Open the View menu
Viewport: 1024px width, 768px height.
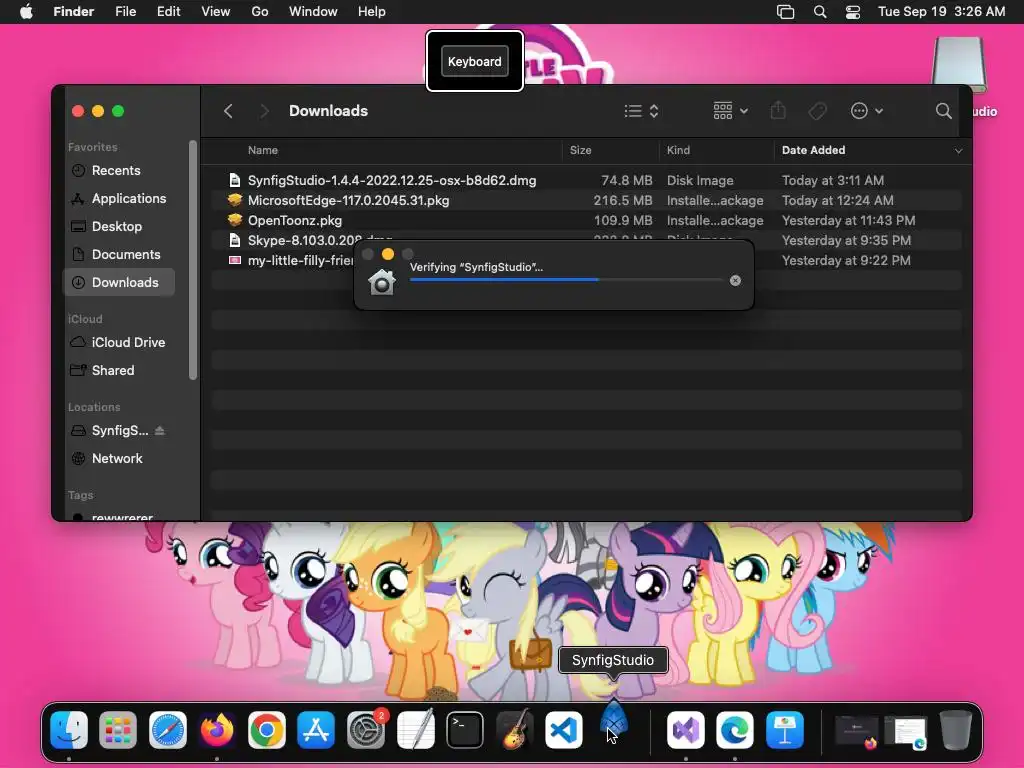[216, 12]
